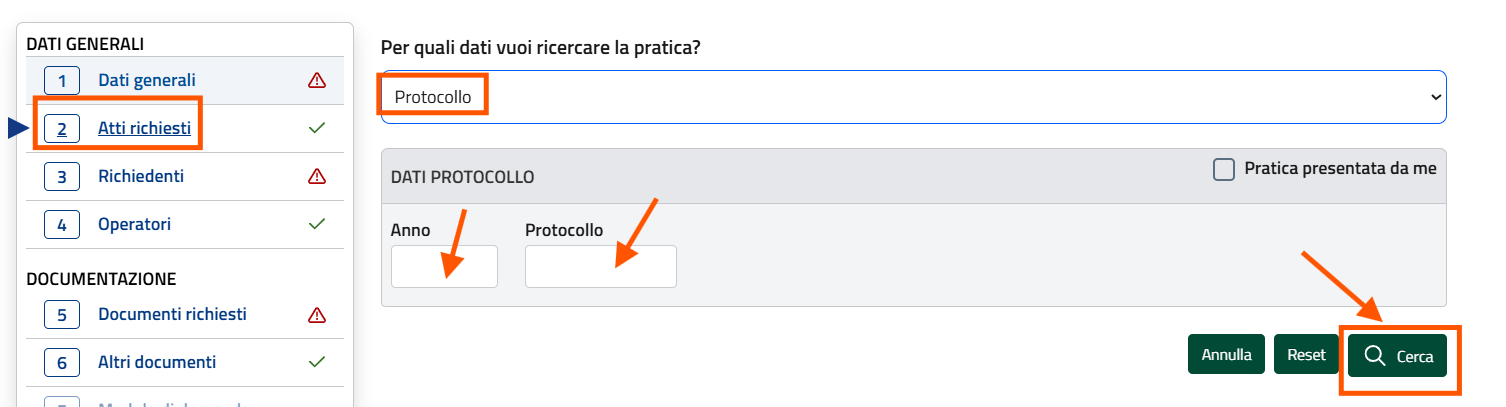Click warning icon beside Dati generali
The image size is (1506, 407).
(317, 80)
